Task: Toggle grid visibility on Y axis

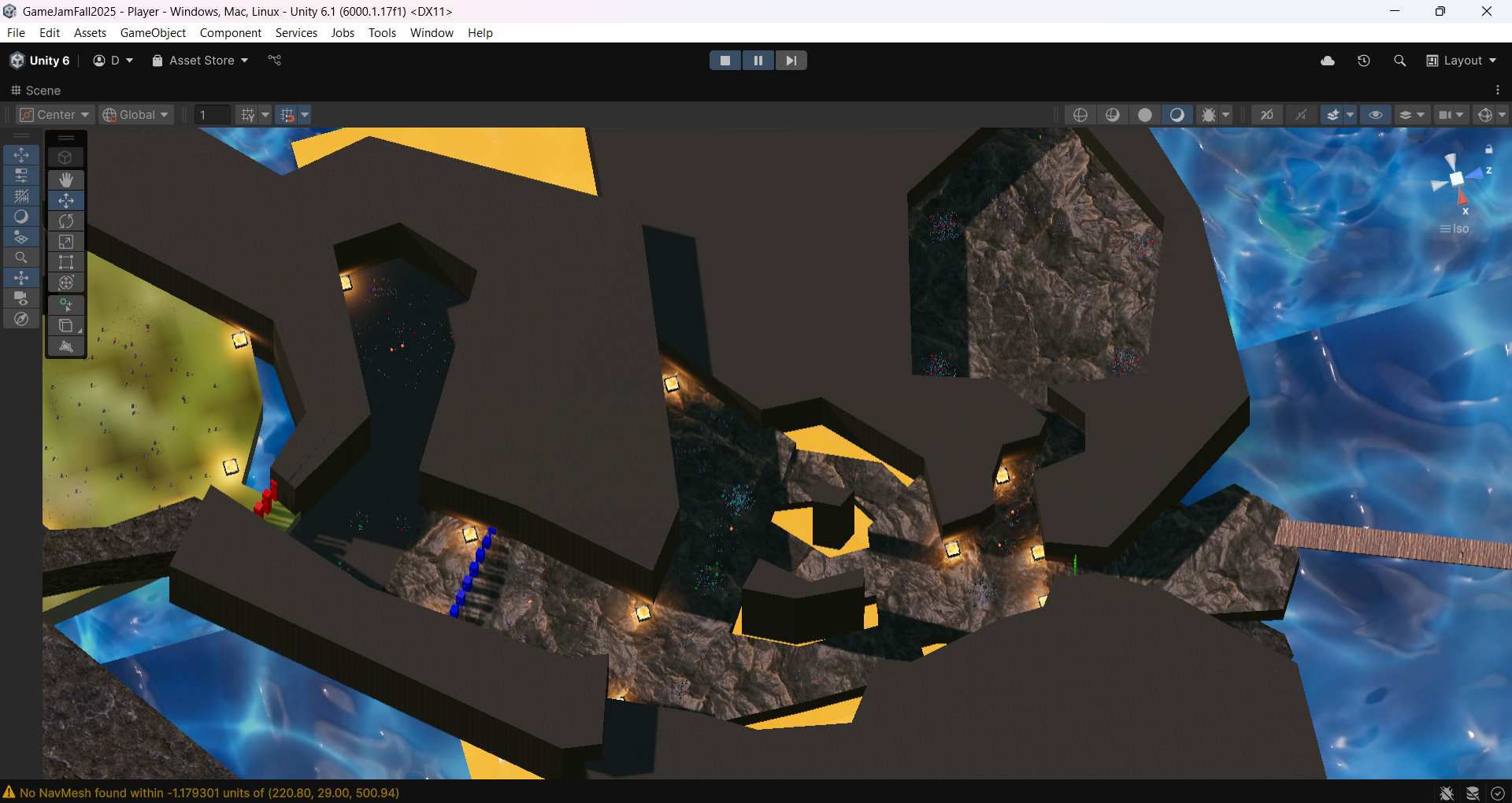Action: click(x=248, y=115)
